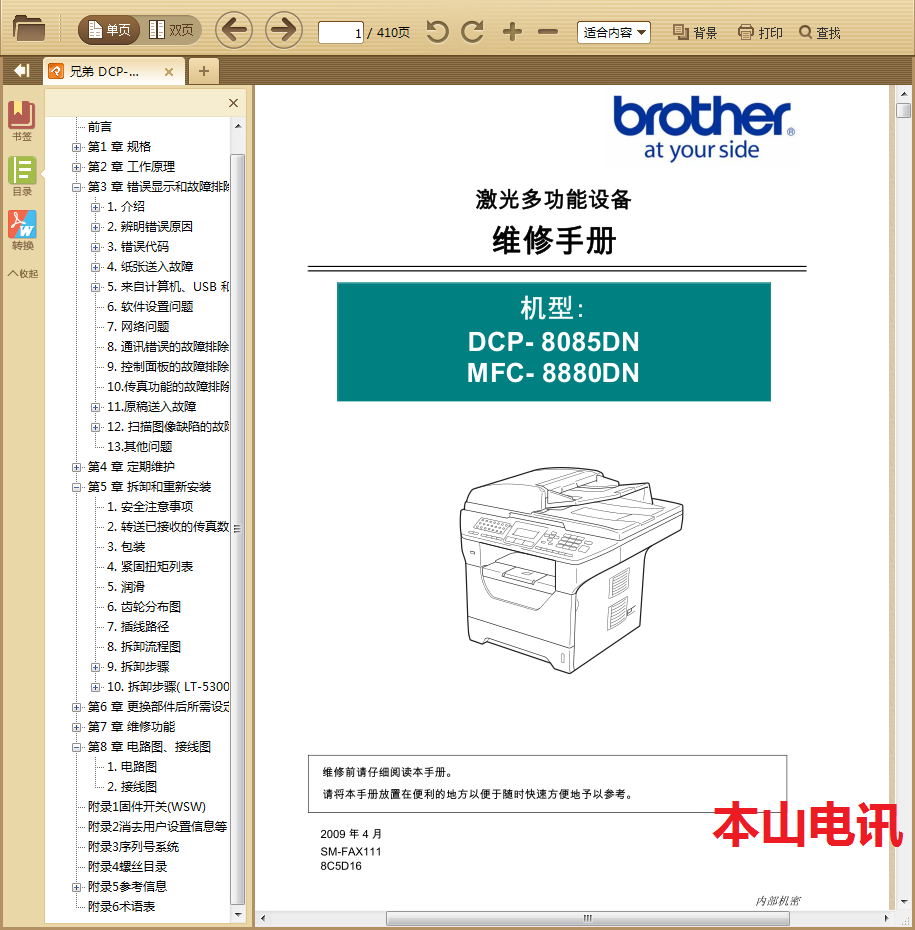Open 9. 控制面板的故障排除 entry
This screenshot has width=915, height=930.
click(x=168, y=367)
